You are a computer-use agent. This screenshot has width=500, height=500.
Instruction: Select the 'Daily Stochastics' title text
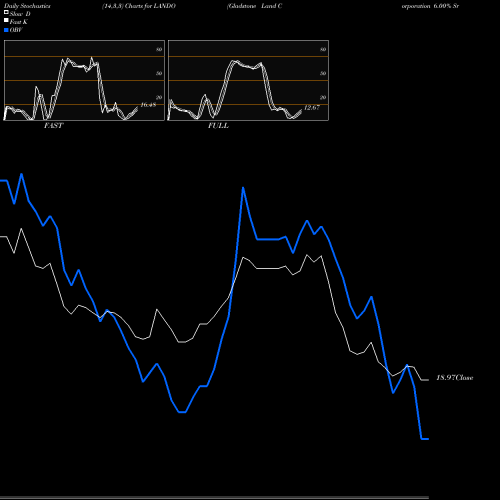[x=27, y=6]
